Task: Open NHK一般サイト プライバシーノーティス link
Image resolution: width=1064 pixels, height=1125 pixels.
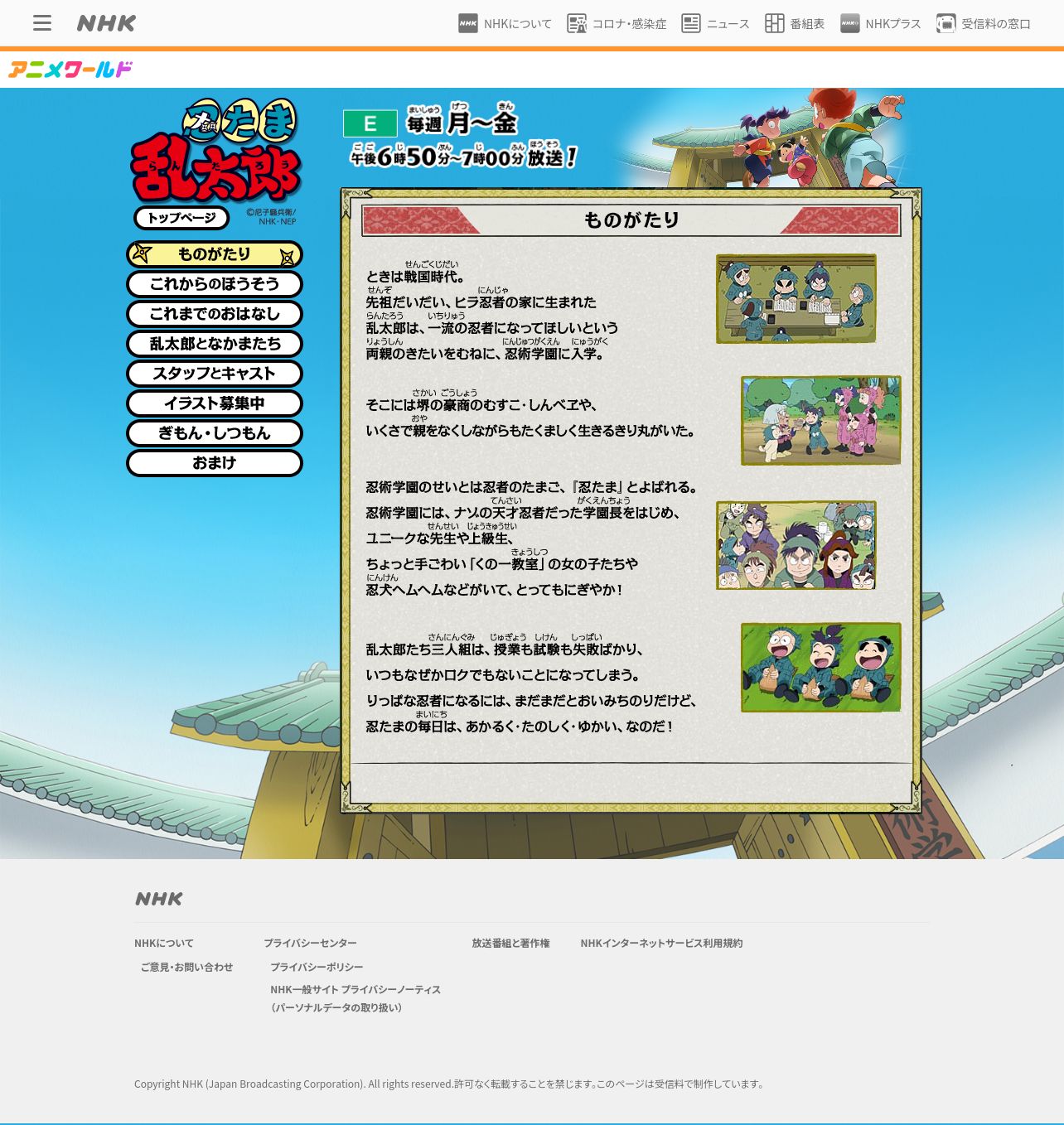Action: click(355, 998)
